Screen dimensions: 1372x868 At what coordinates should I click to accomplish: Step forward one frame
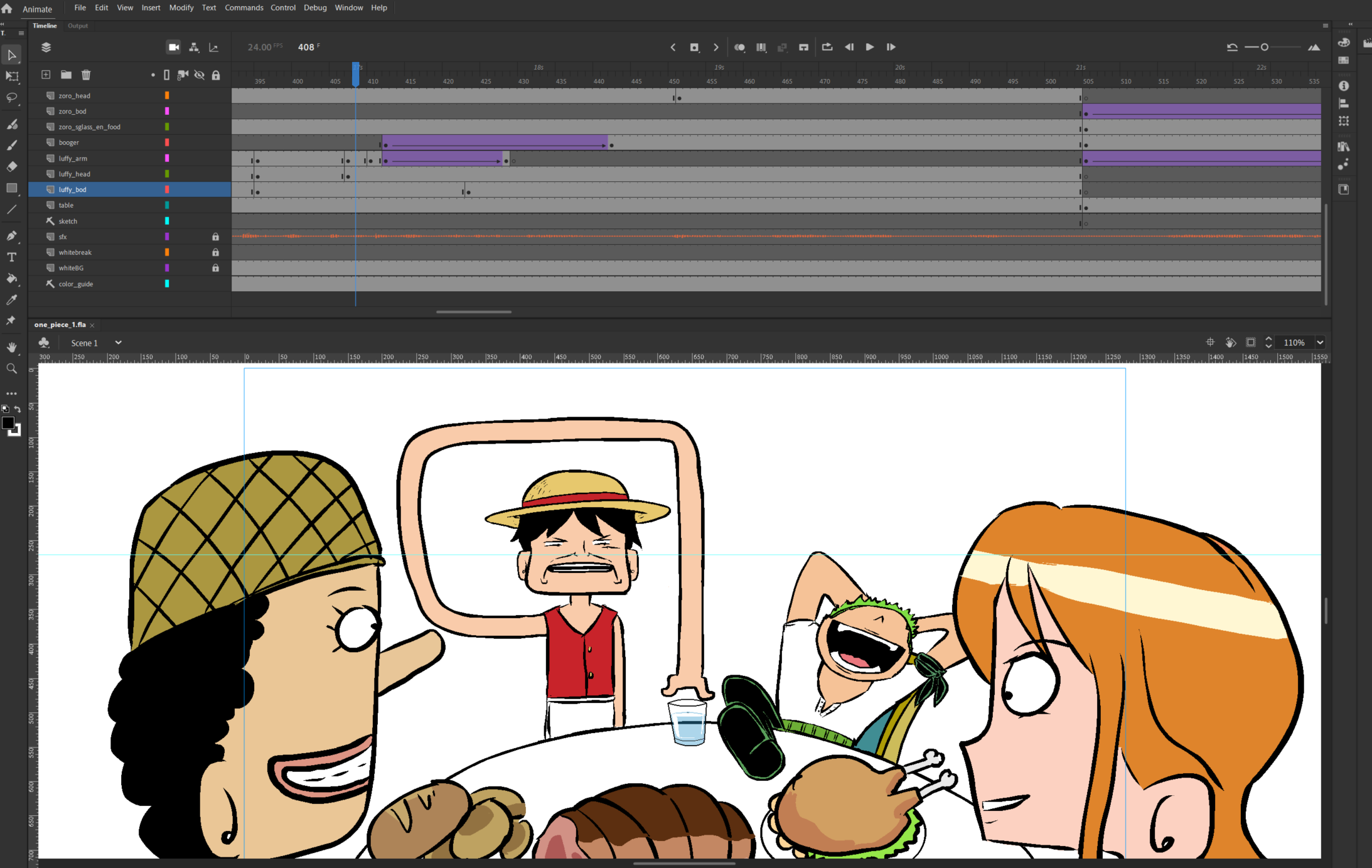891,47
